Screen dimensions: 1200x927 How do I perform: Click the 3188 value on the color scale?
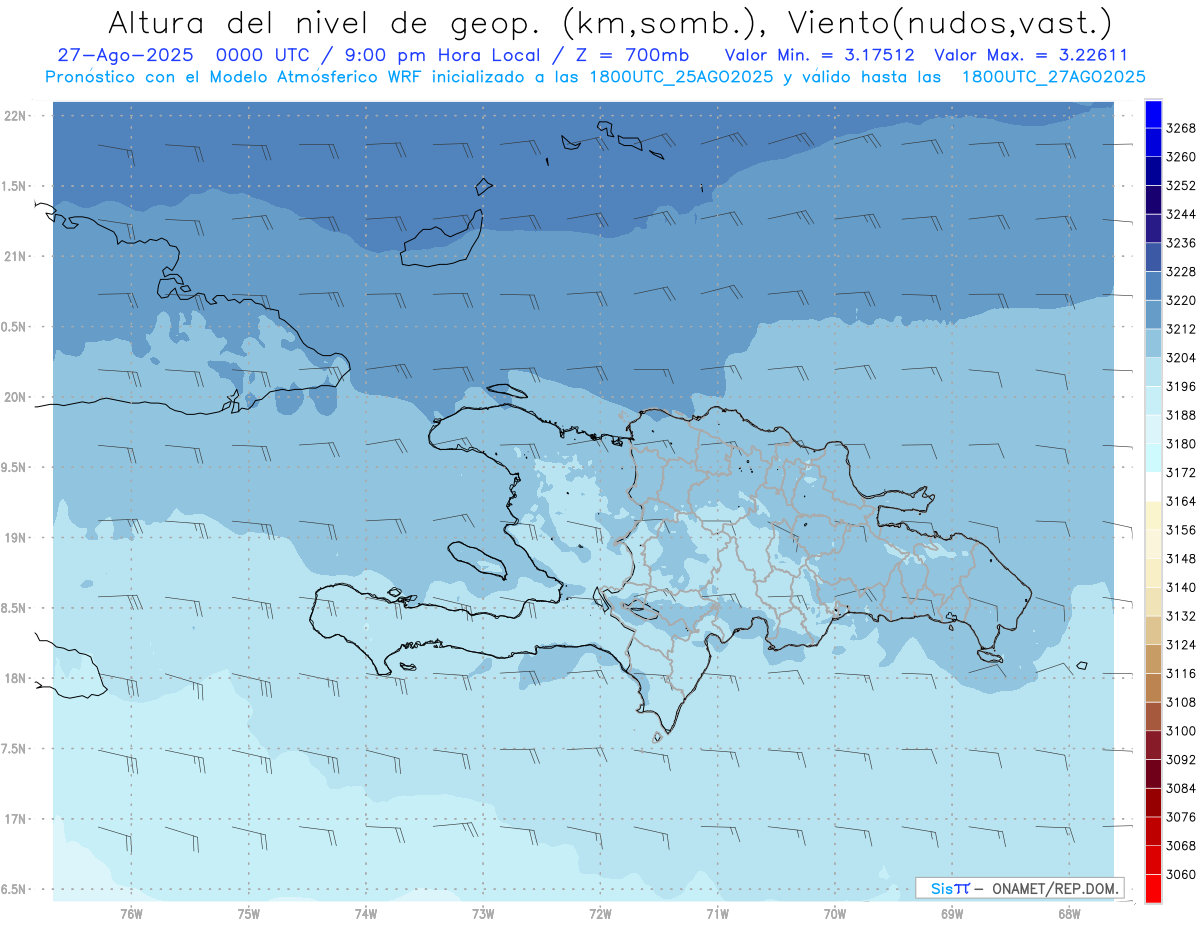click(1181, 415)
